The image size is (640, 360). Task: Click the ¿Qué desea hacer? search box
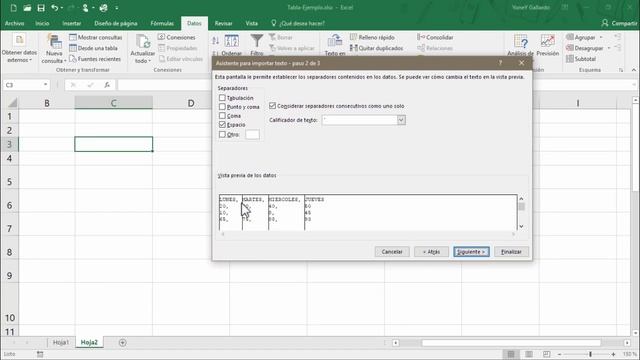298,23
